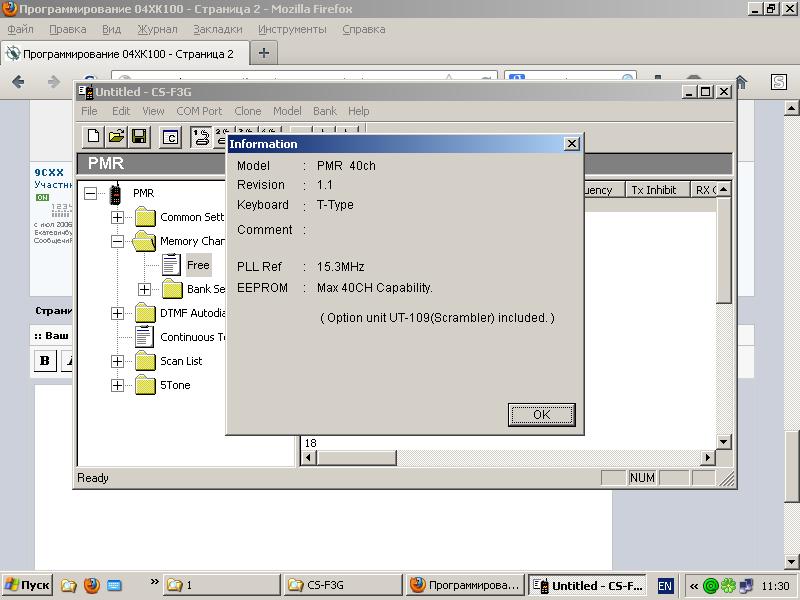The width and height of the screenshot is (800, 600).
Task: Open Firefox Закладки menu
Action: (218, 30)
